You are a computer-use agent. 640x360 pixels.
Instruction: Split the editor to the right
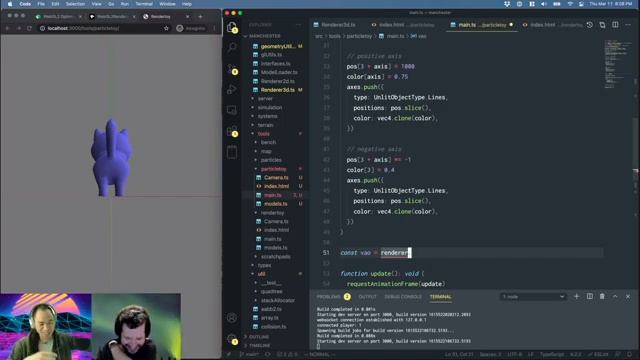point(615,25)
